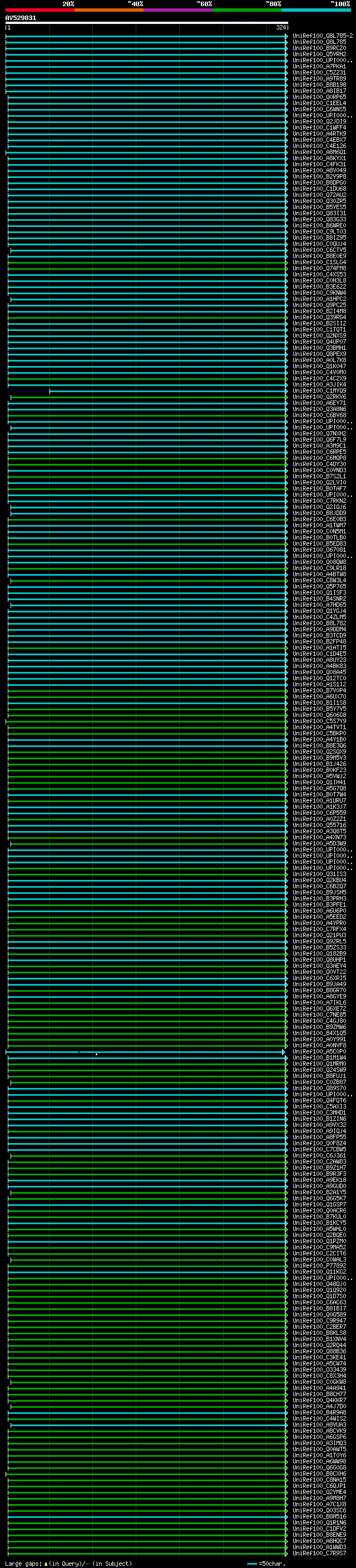This screenshot has height=1568, width=356.
Task: Open the UniRef100_B8H516 hit label
Action: point(319,1516)
